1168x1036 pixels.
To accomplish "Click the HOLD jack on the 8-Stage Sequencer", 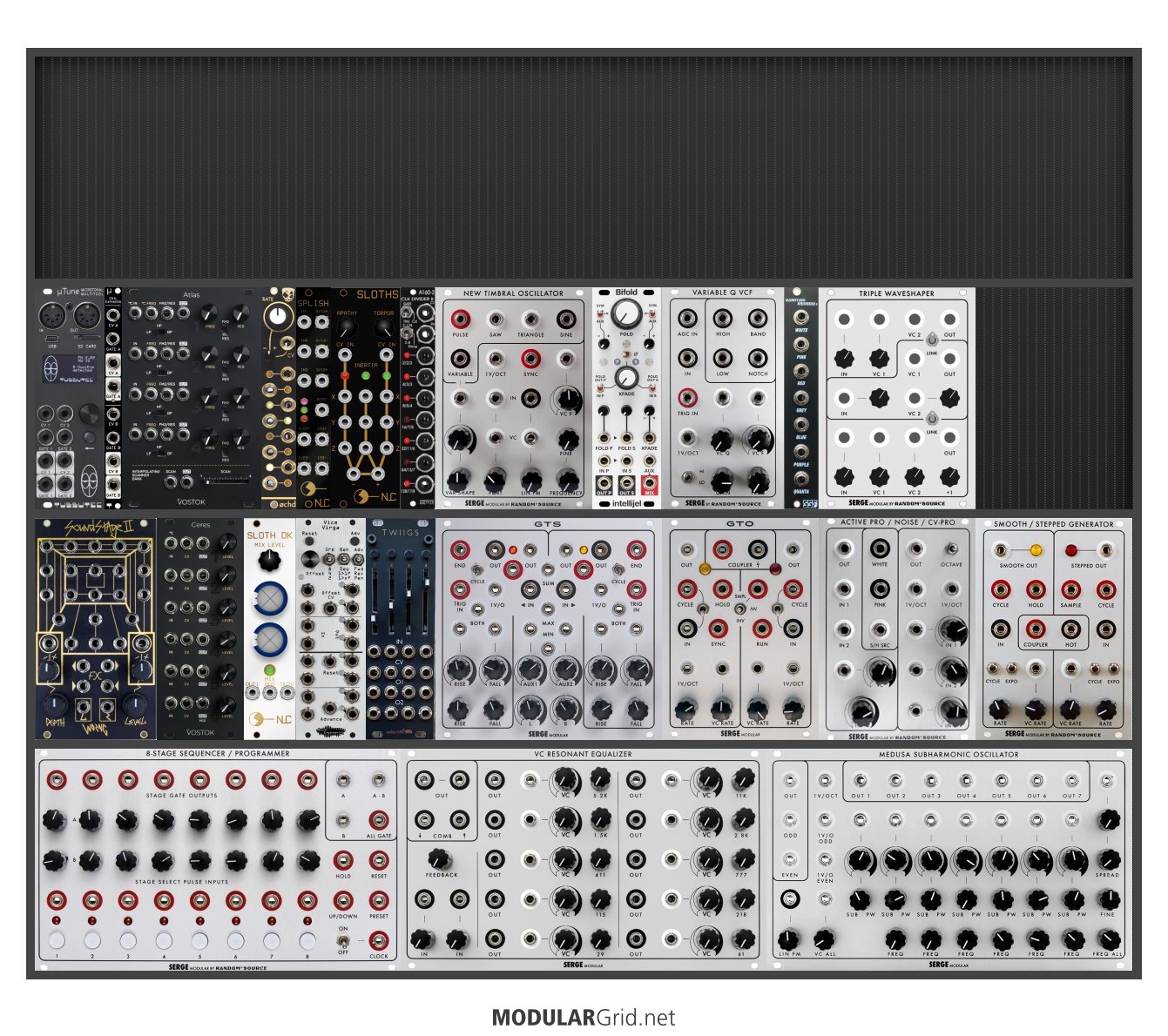I will (343, 860).
